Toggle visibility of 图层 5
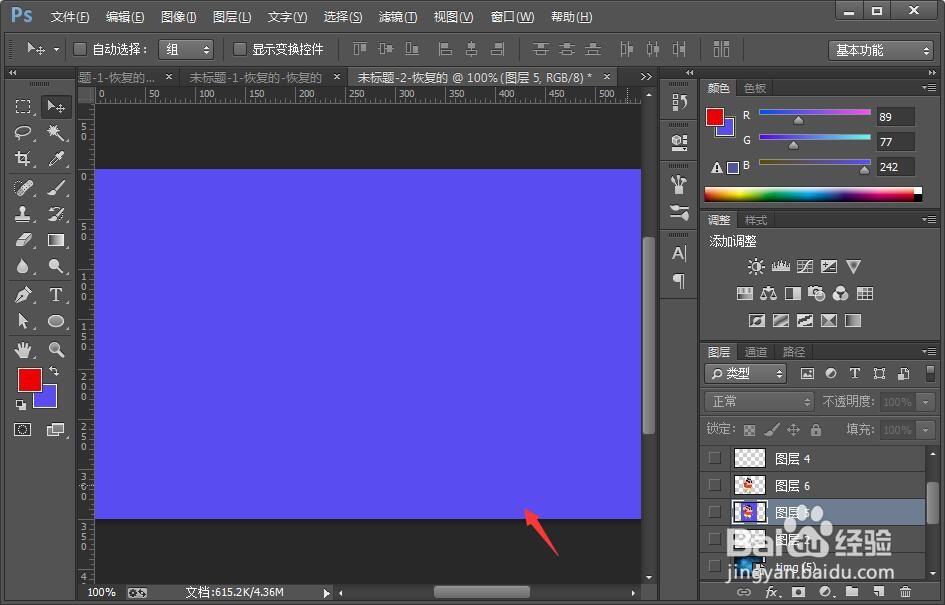The image size is (945, 605). pyautogui.click(x=715, y=512)
